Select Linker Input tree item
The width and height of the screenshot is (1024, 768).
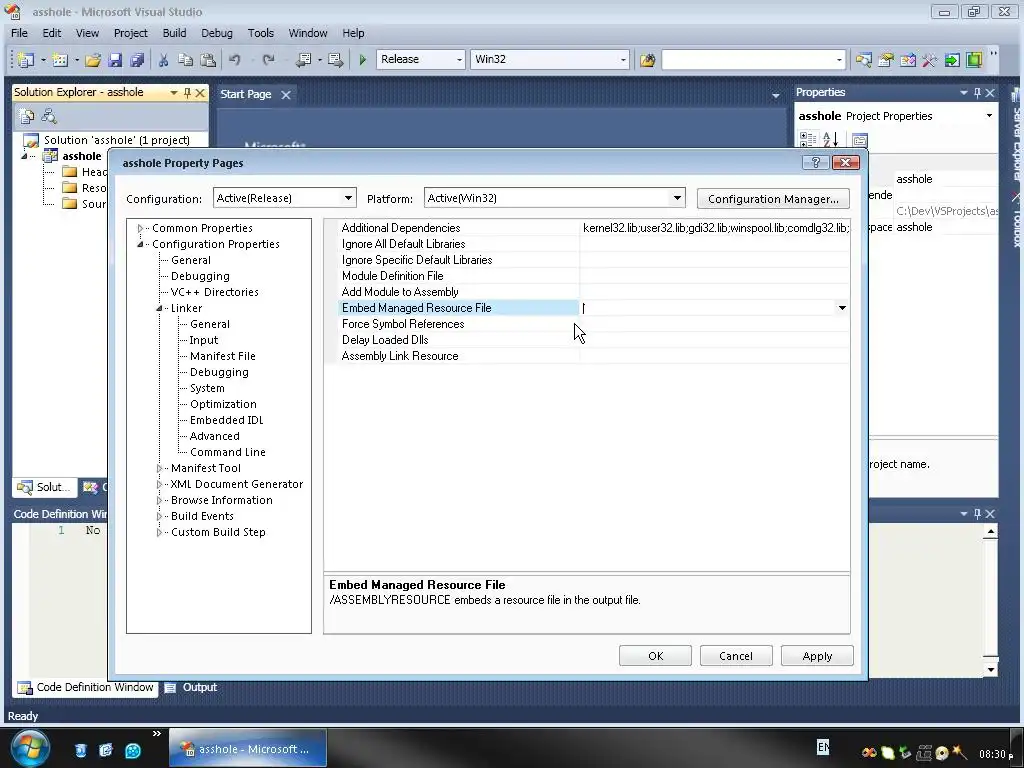coord(204,340)
